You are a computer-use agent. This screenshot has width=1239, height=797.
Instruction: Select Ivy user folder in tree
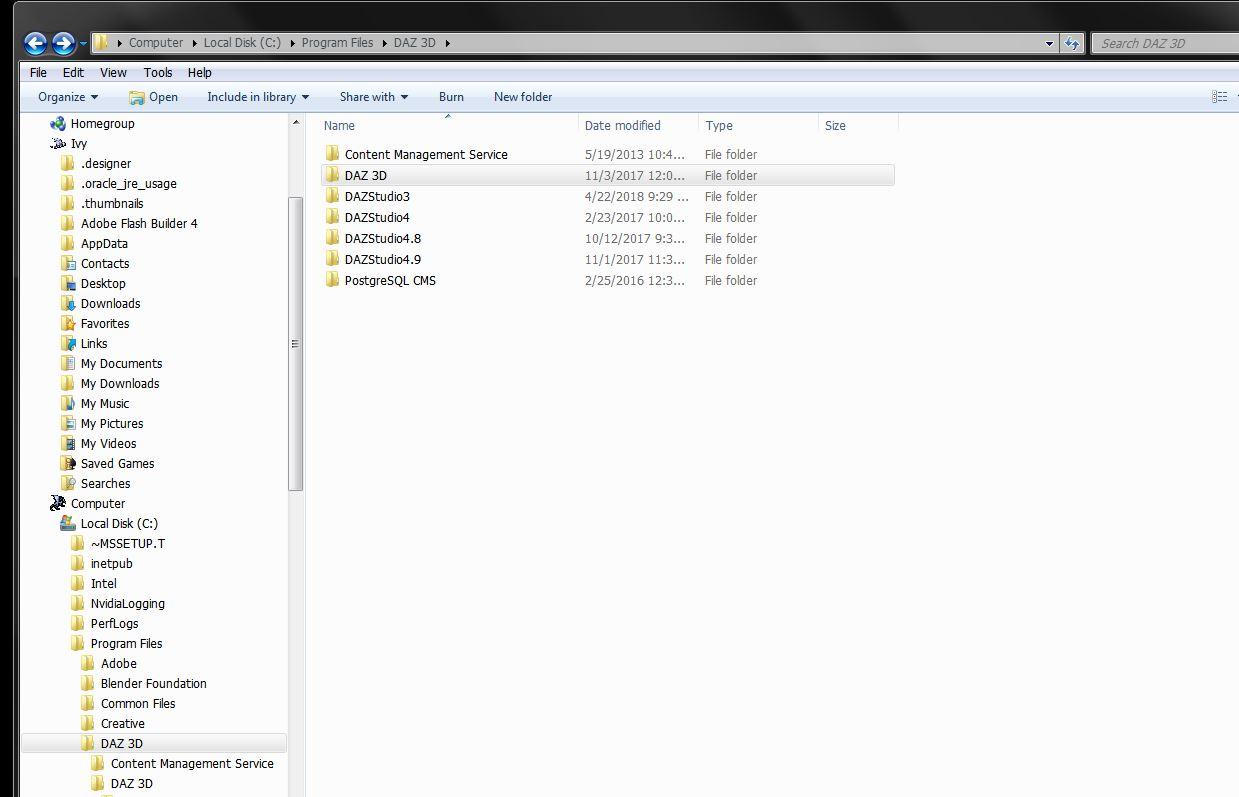click(79, 143)
